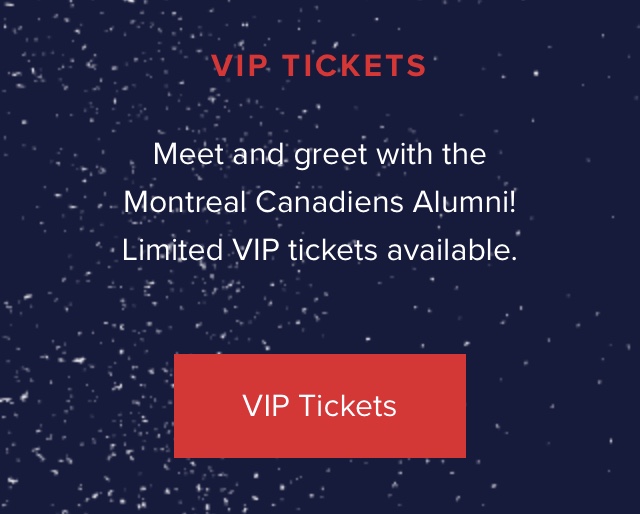Click the word 'tickets' in the last sentence
Viewport: 640px width, 514px height.
[x=333, y=250]
